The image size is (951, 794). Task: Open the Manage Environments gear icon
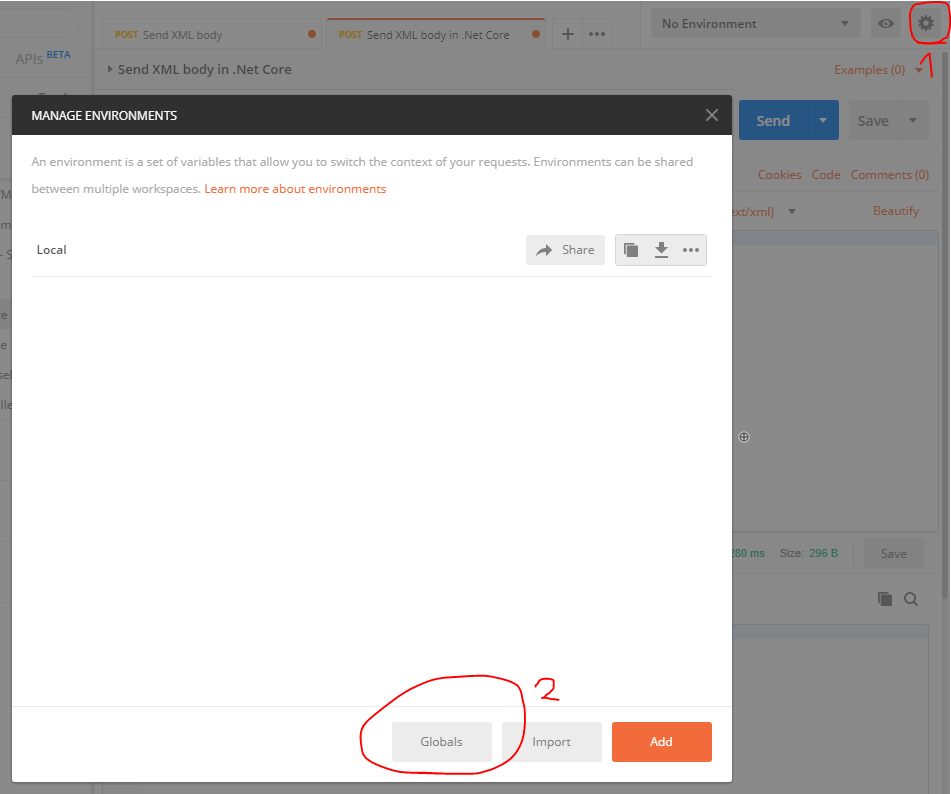click(926, 24)
